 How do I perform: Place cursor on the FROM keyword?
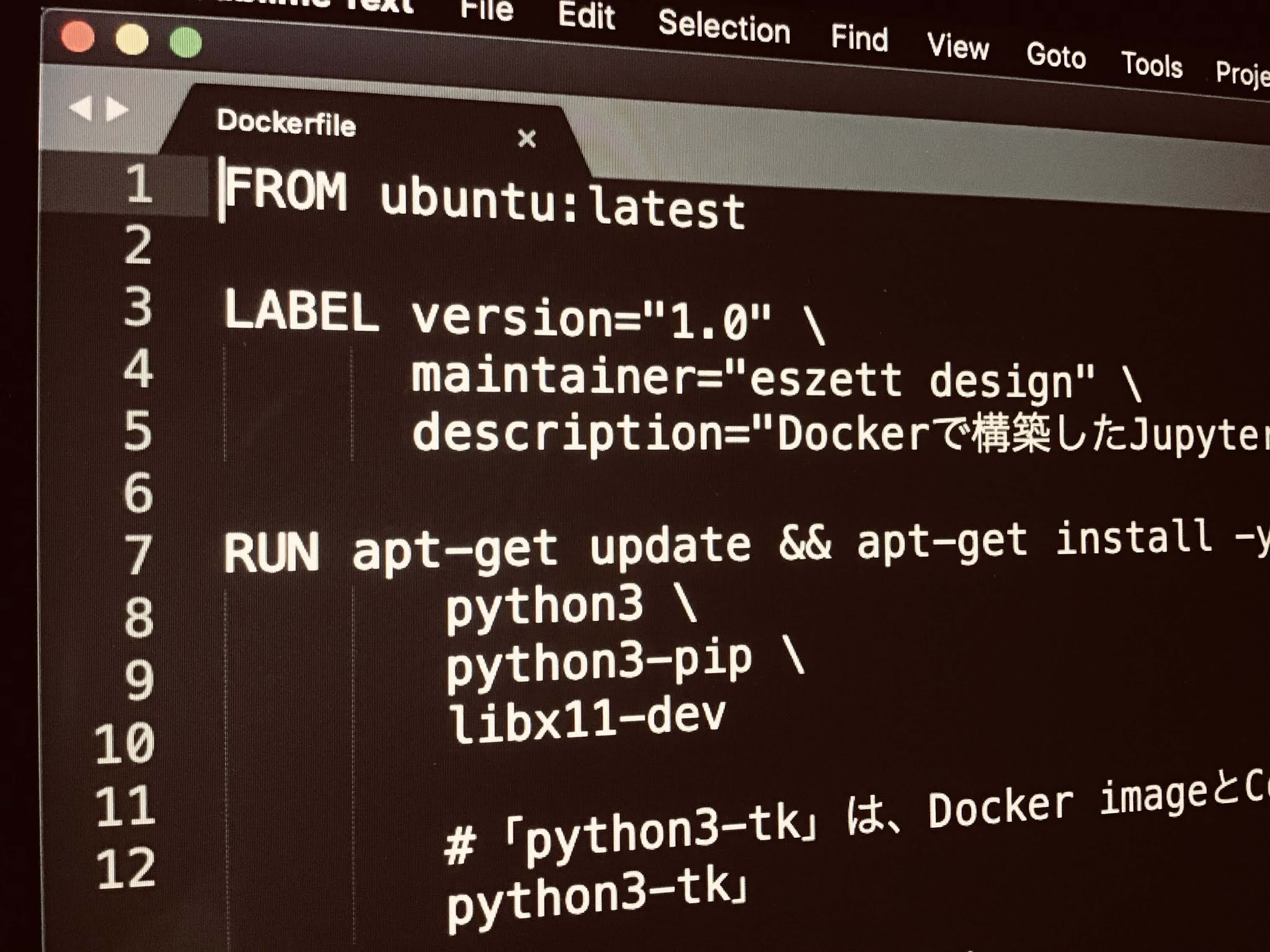[286, 190]
